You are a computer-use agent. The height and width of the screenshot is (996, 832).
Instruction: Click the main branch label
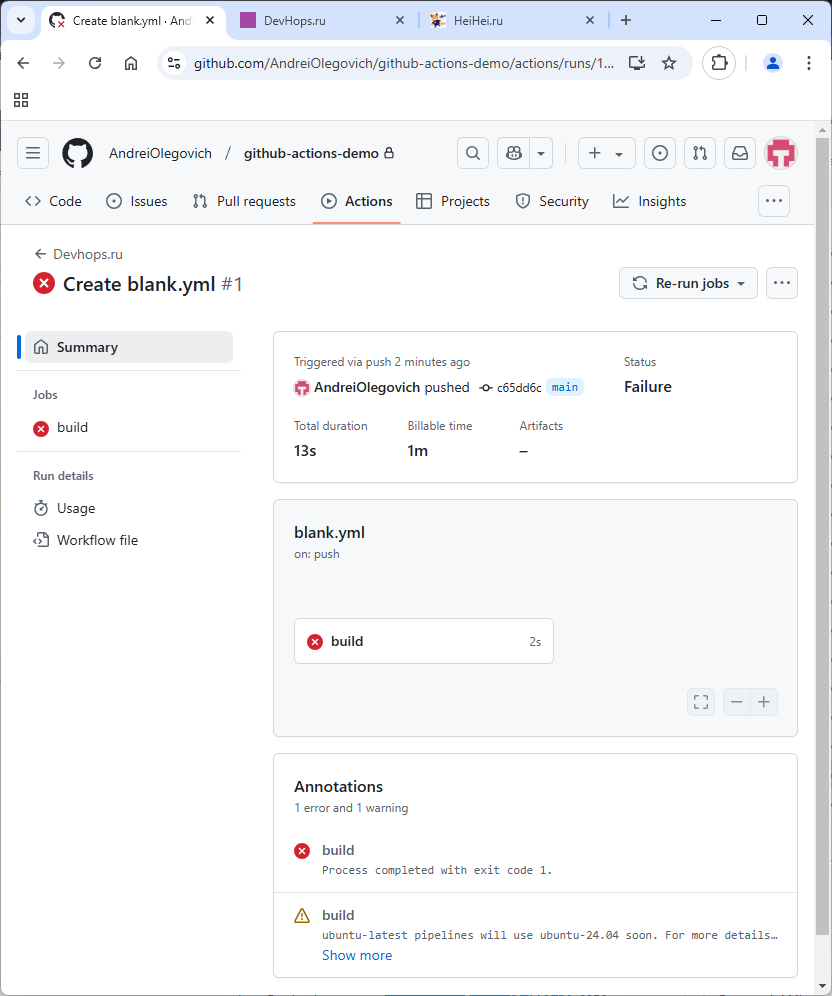[565, 387]
